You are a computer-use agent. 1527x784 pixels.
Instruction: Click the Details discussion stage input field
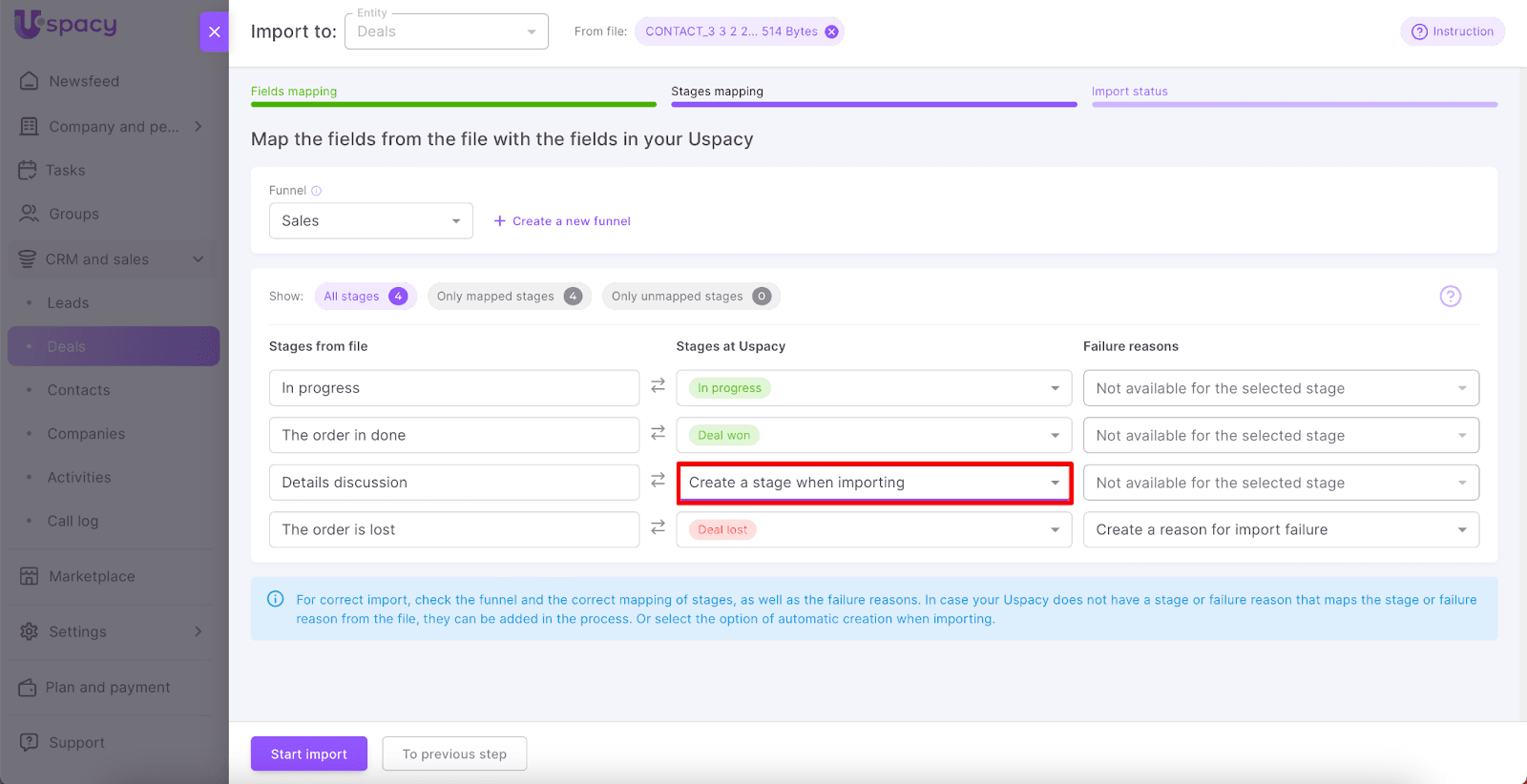453,483
